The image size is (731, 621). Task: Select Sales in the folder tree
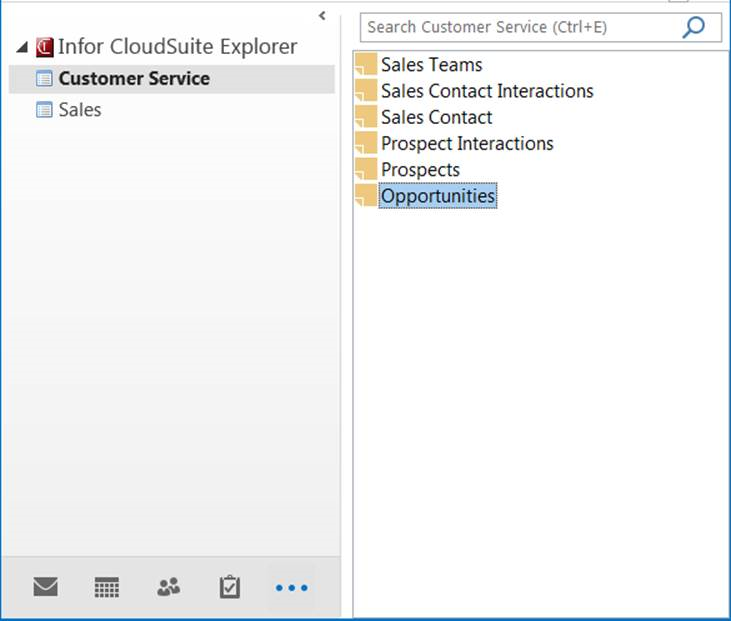point(80,110)
